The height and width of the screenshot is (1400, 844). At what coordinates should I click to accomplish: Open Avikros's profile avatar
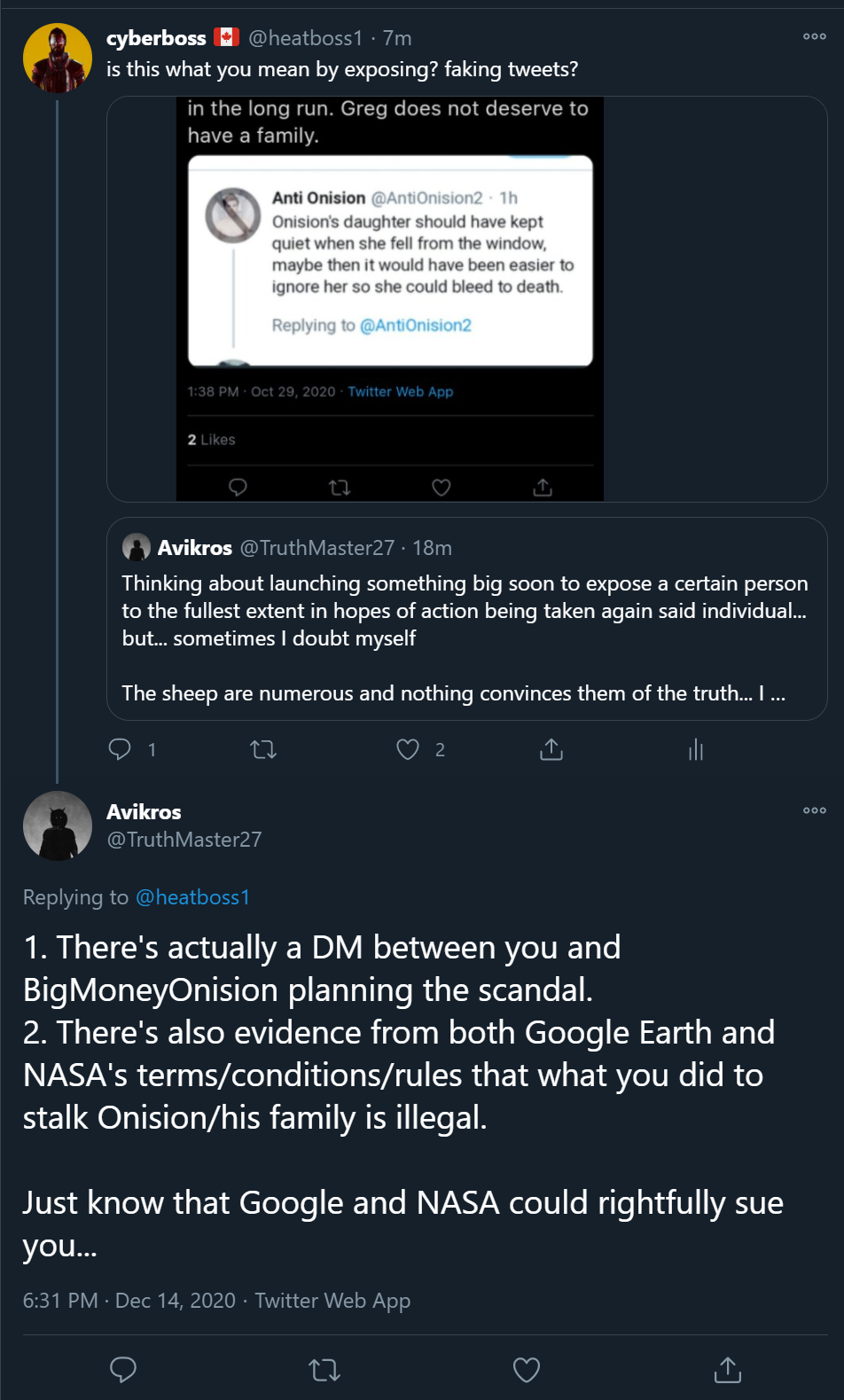tap(58, 825)
